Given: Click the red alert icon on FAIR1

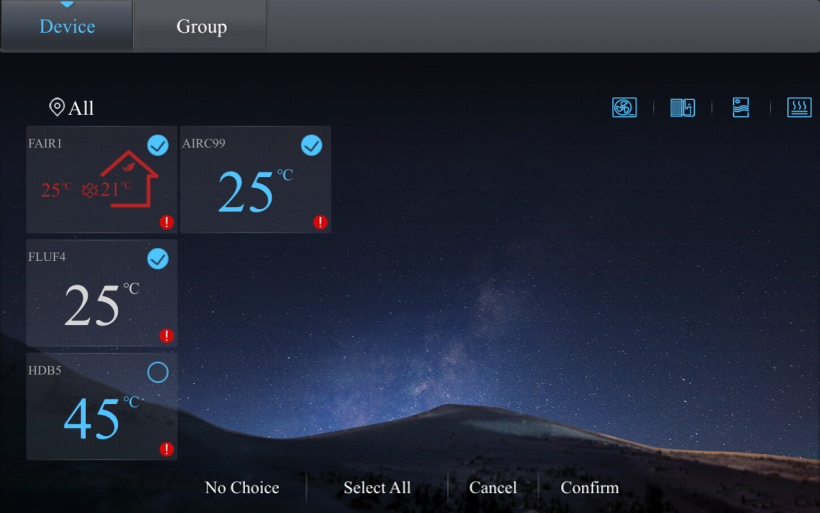Looking at the screenshot, I should (x=166, y=222).
